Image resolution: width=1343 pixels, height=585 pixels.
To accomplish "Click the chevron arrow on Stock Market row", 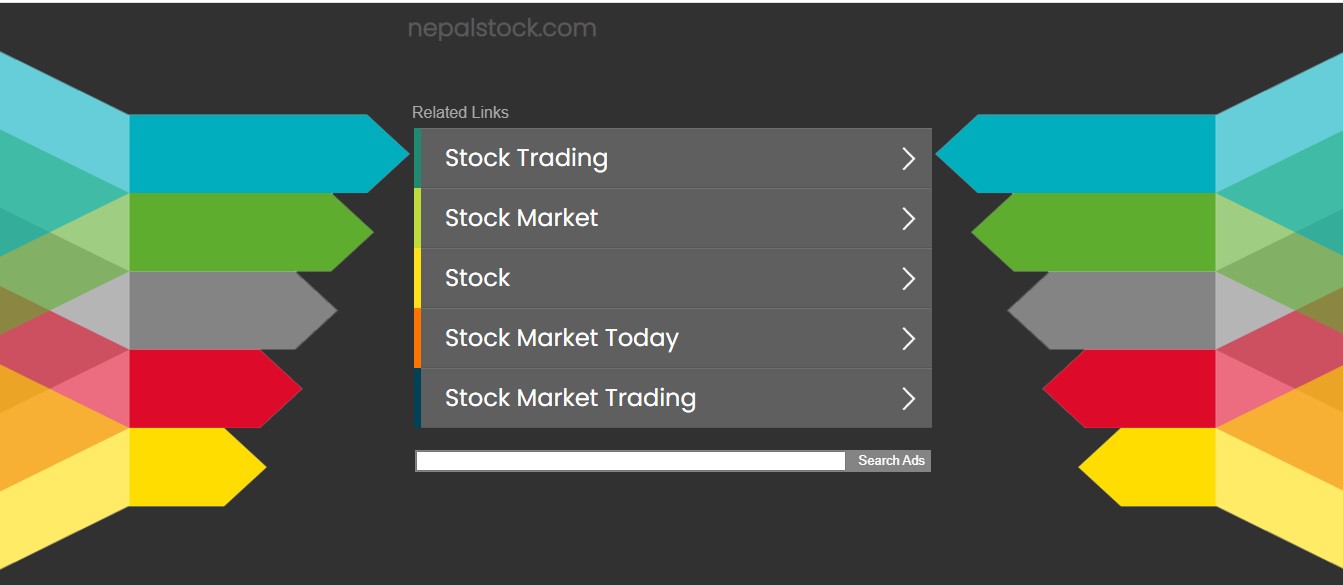I will coord(908,219).
